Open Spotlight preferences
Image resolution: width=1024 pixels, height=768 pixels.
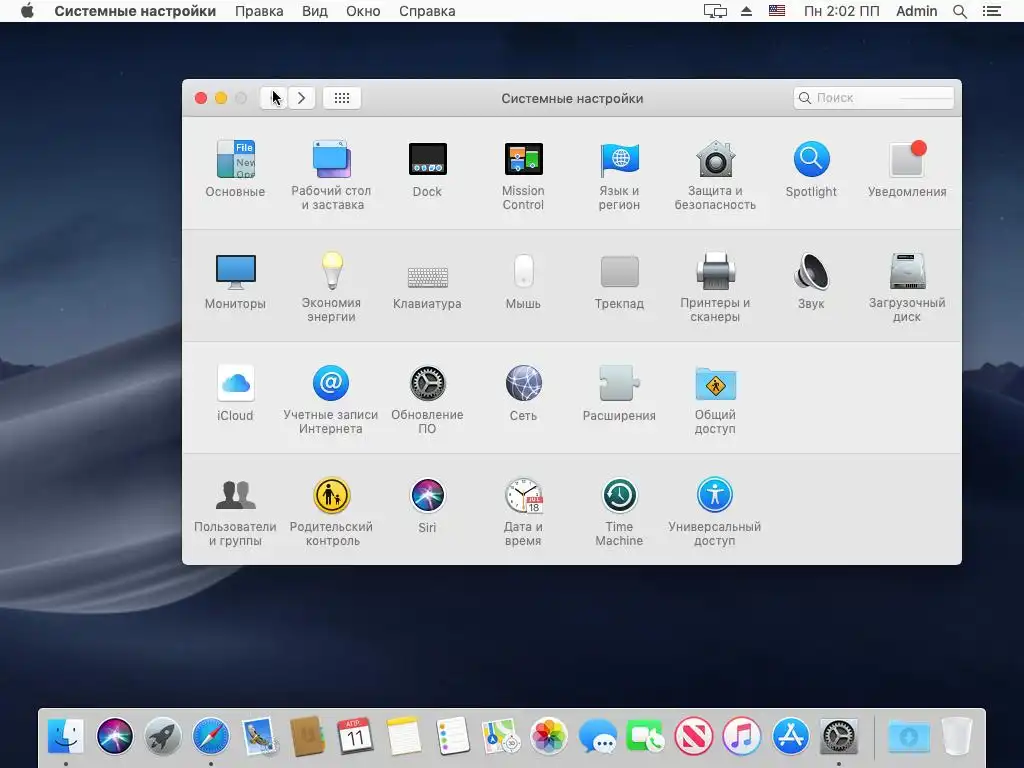(x=811, y=168)
